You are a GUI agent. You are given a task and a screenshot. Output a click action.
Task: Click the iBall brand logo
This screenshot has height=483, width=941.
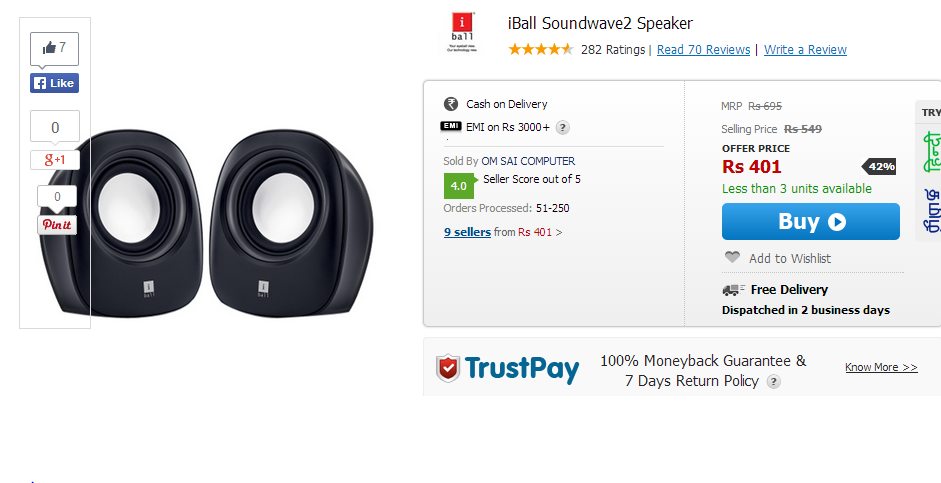pos(460,33)
